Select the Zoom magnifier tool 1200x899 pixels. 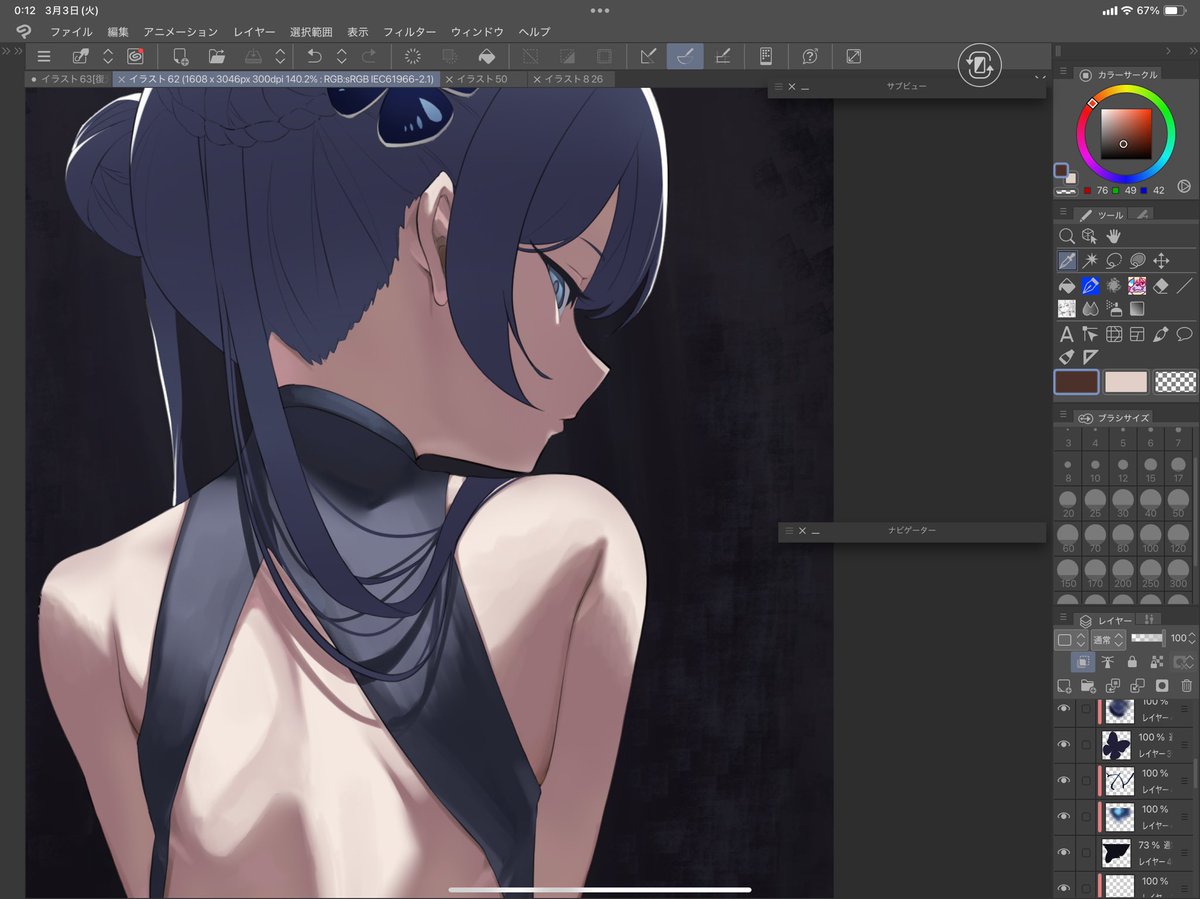coord(1067,236)
